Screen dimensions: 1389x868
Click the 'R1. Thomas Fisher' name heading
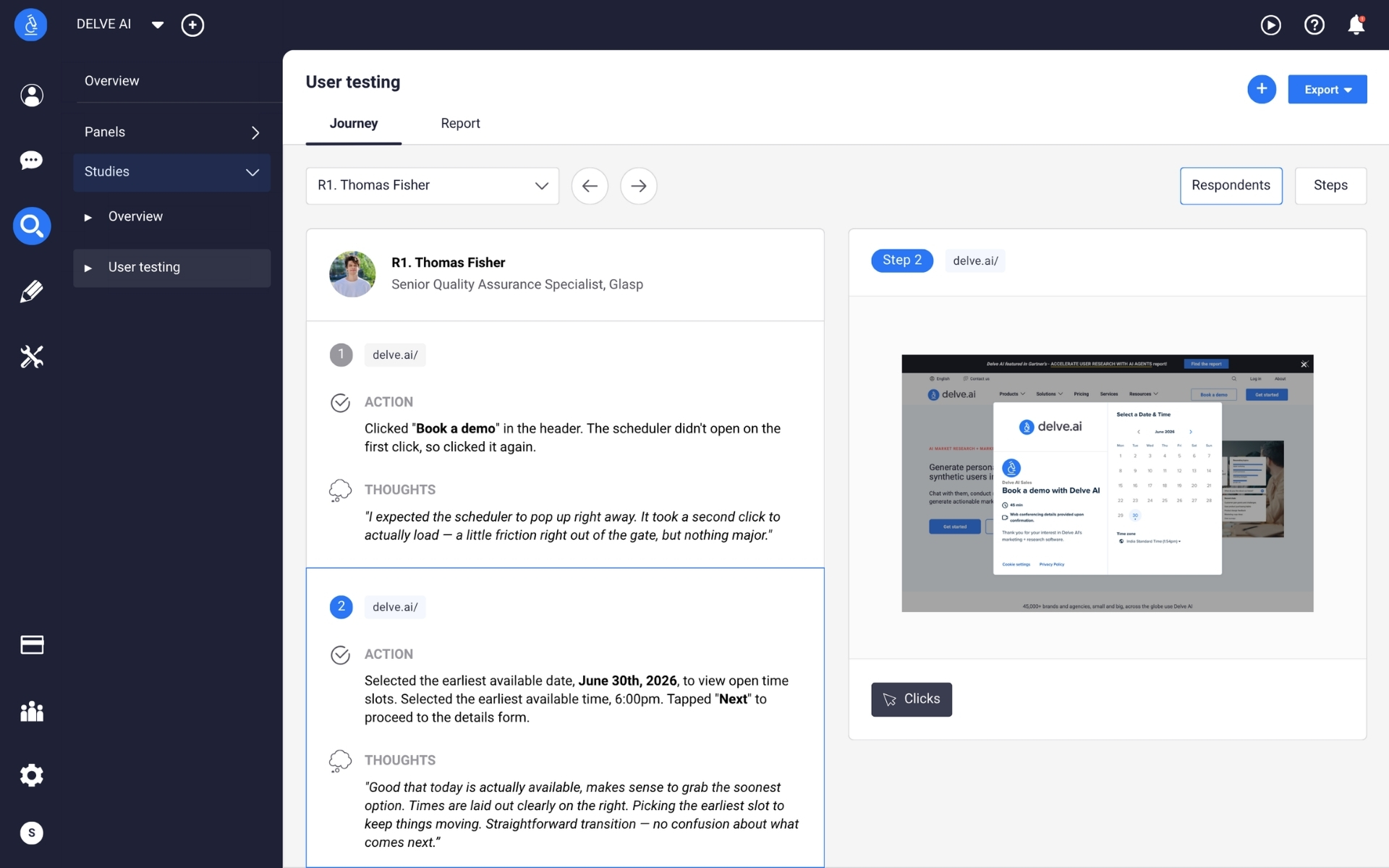(448, 263)
